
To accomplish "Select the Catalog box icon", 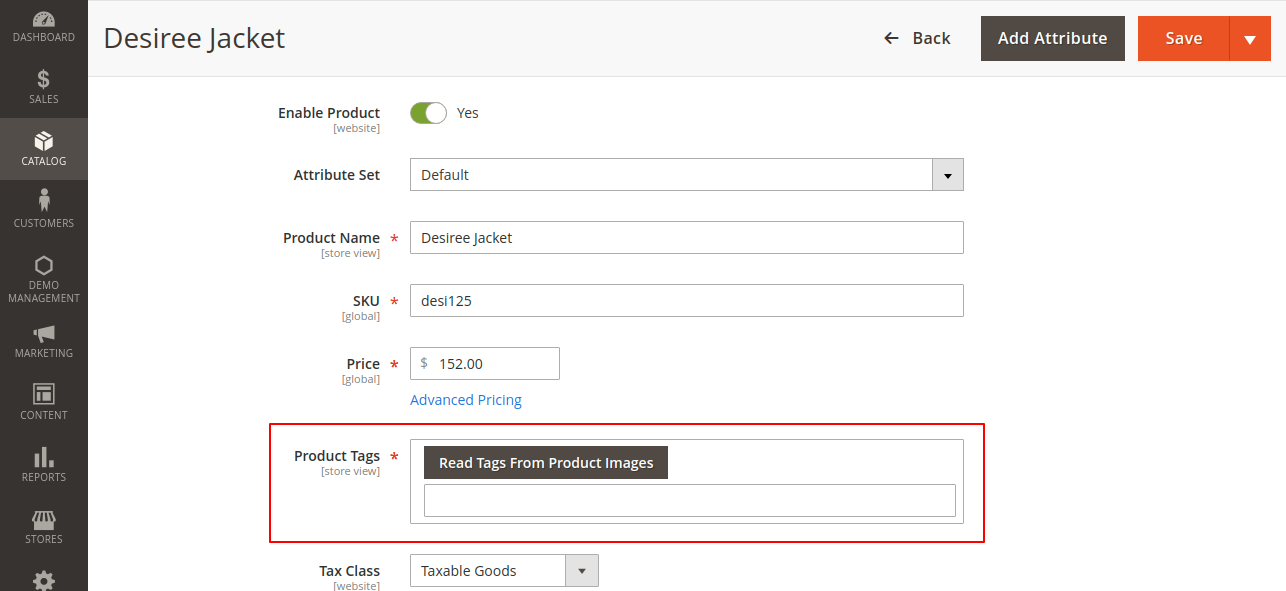I will 43,141.
